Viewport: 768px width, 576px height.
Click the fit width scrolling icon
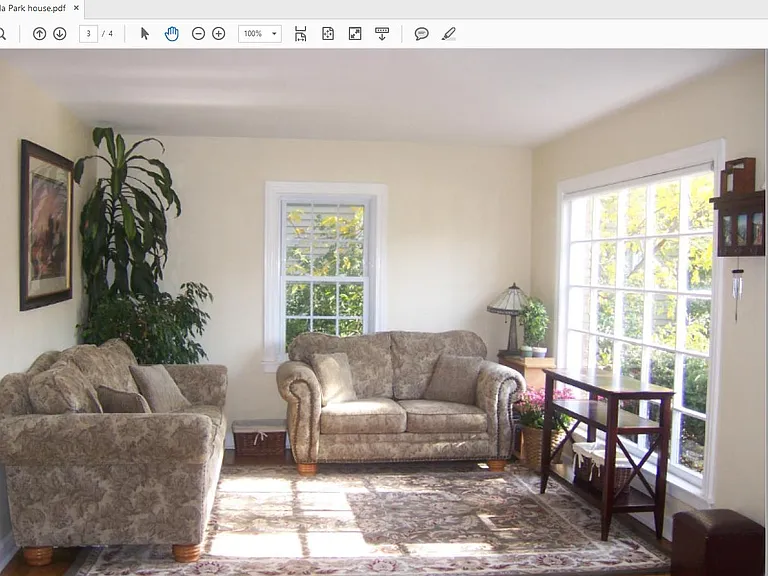(300, 34)
